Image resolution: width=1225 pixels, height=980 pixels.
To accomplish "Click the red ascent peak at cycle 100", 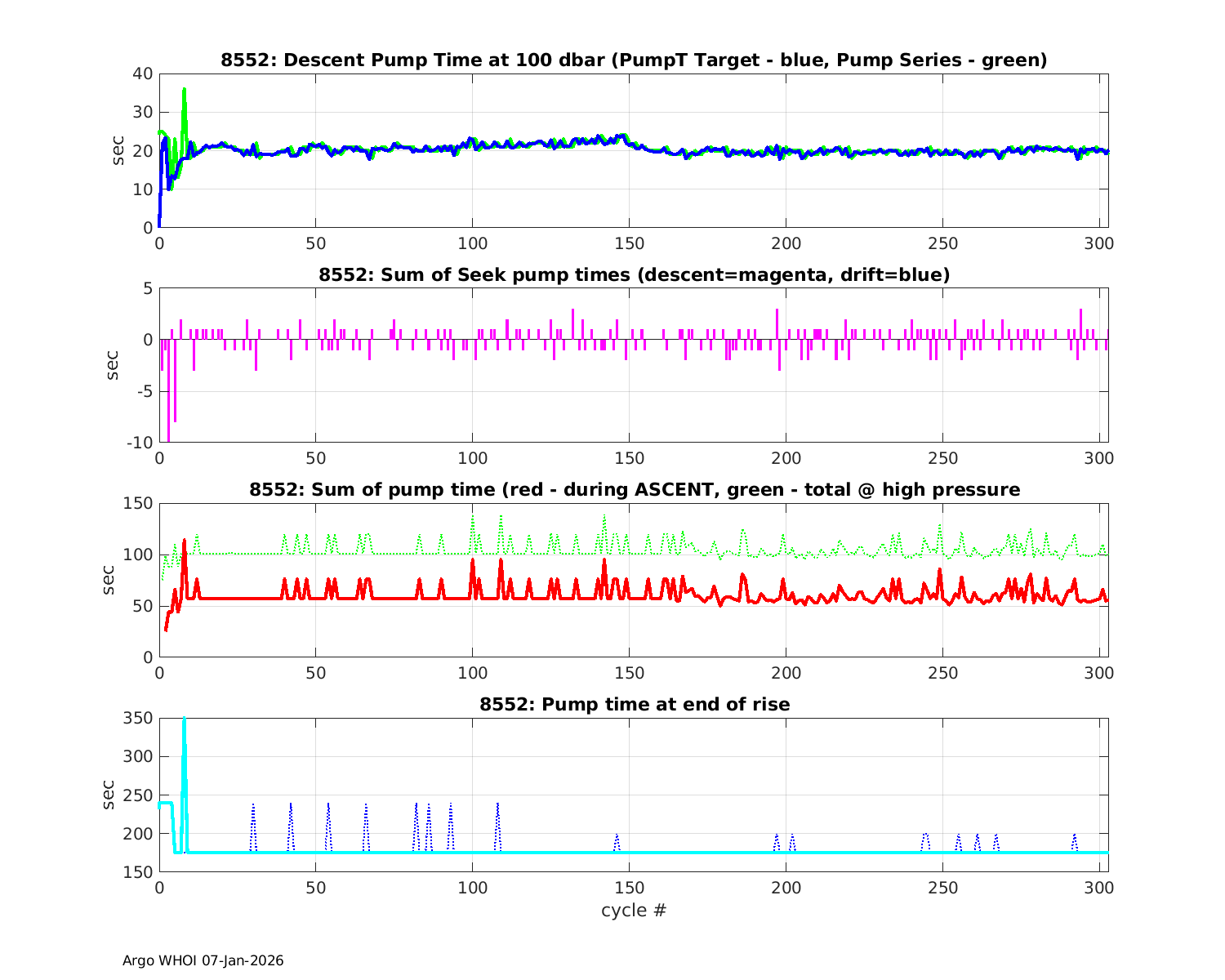I will [x=472, y=562].
